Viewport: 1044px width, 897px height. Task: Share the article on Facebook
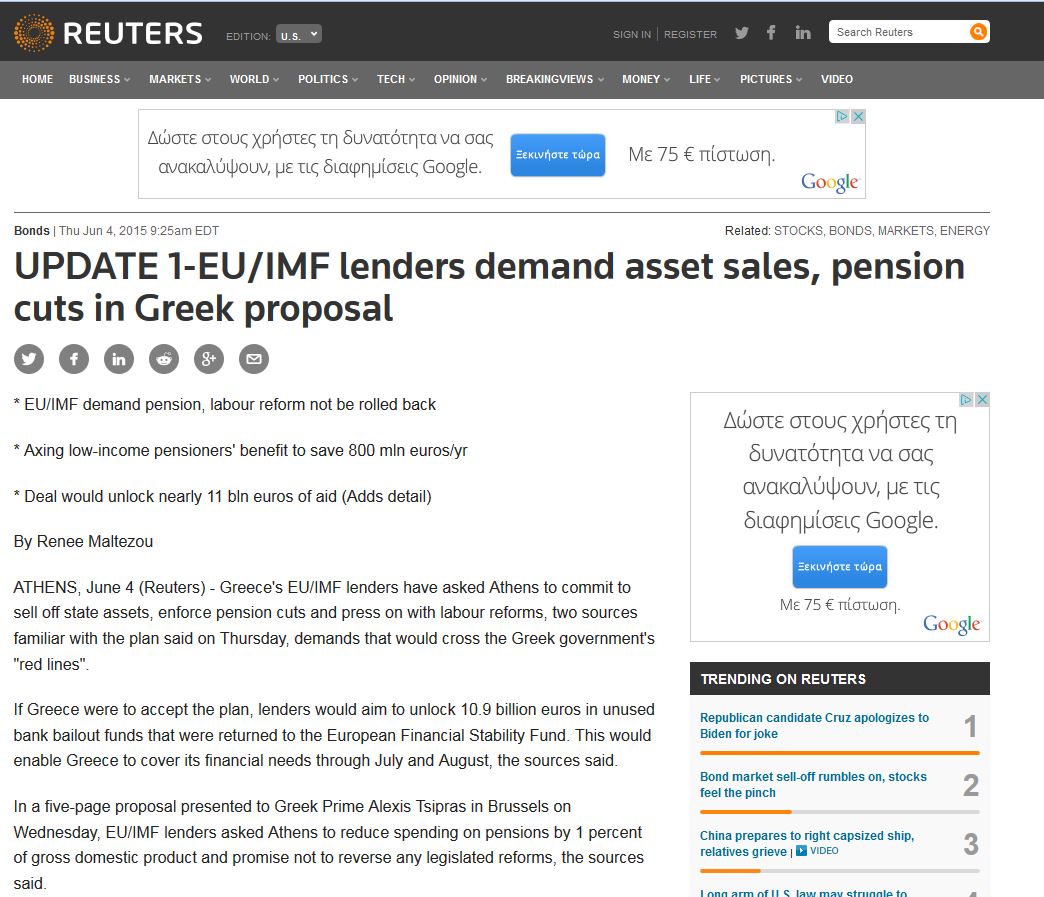click(73, 358)
